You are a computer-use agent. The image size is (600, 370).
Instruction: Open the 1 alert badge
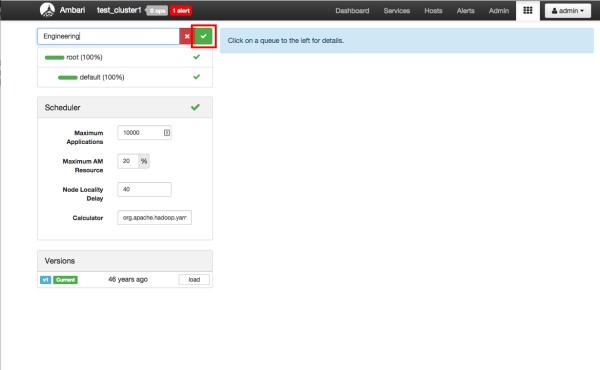(181, 11)
